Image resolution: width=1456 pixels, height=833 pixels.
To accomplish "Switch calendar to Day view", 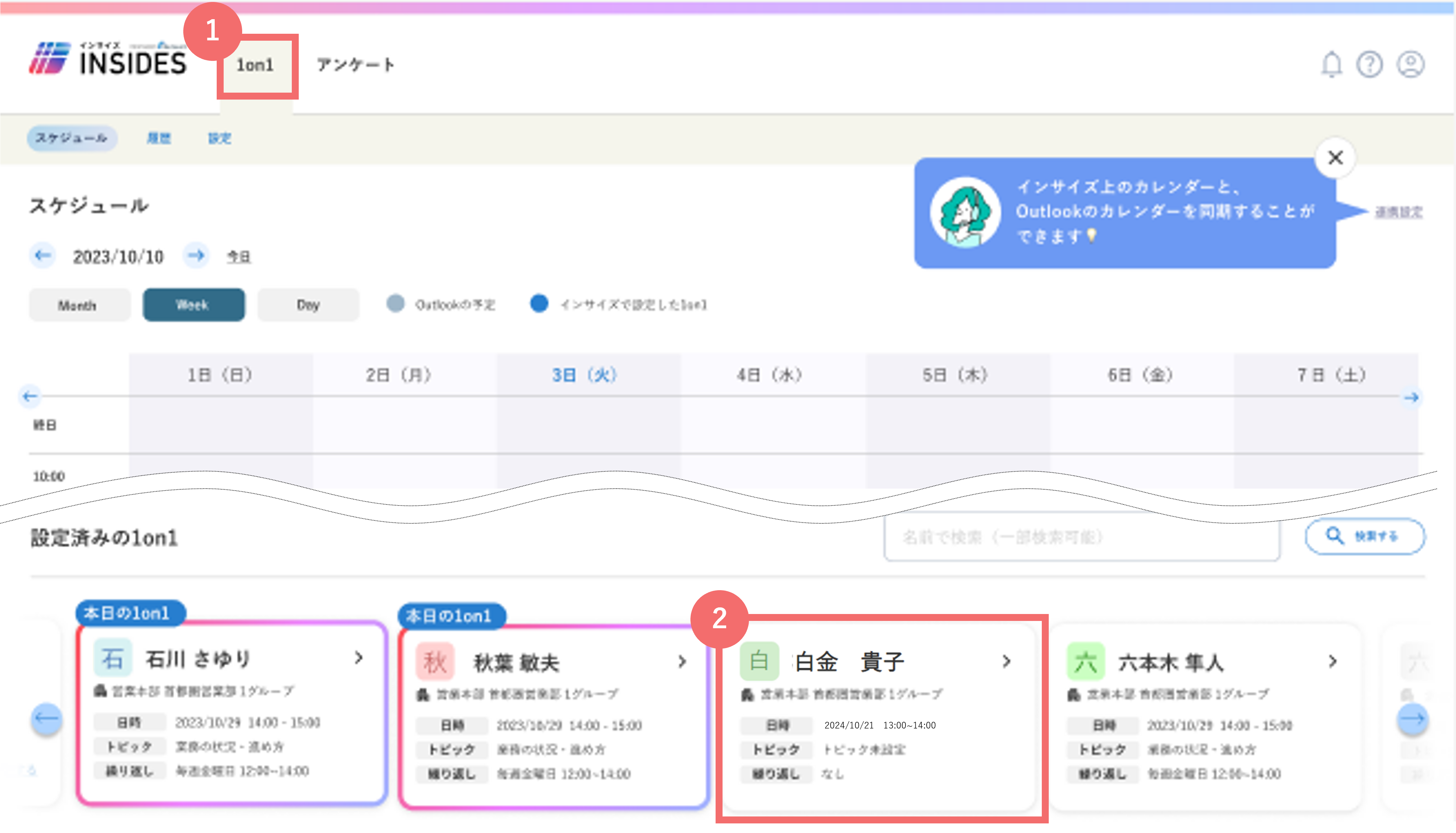I will 308,305.
